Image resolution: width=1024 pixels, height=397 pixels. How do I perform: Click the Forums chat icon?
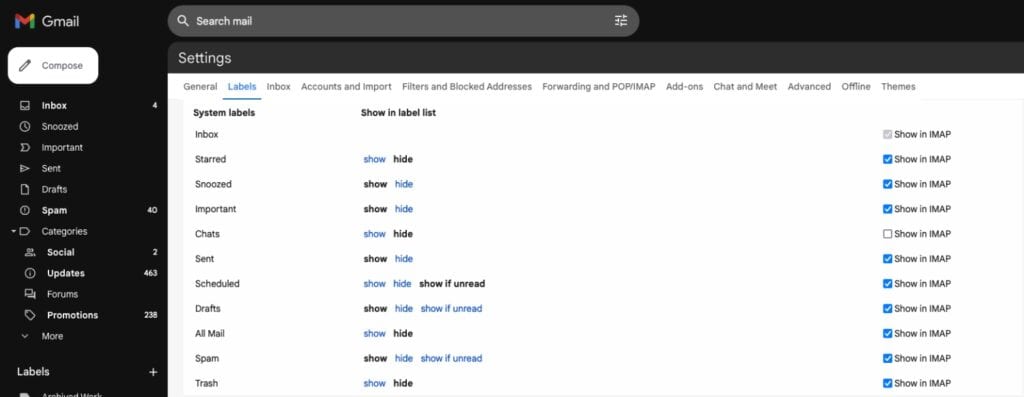pos(29,294)
